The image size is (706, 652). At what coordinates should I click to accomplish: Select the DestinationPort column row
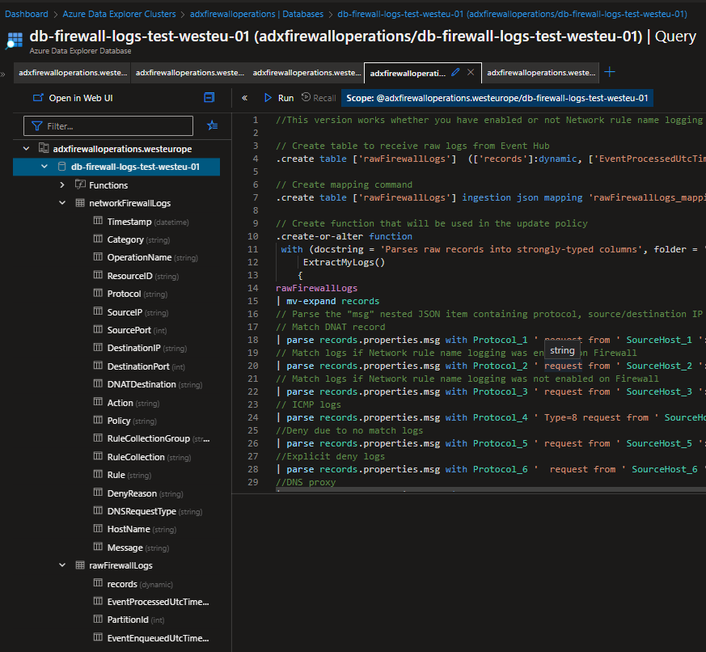[x=140, y=366]
